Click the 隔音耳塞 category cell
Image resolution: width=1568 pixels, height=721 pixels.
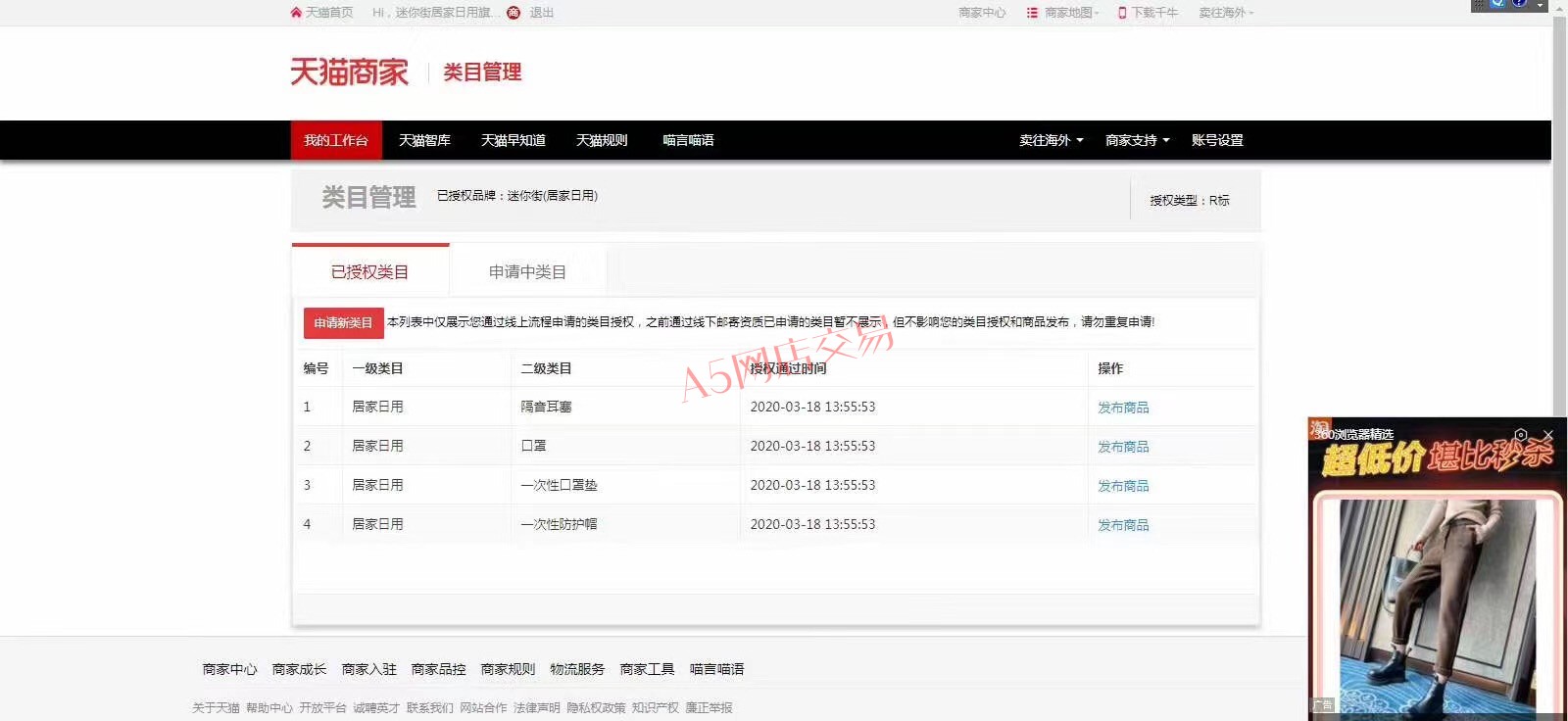pyautogui.click(x=546, y=407)
